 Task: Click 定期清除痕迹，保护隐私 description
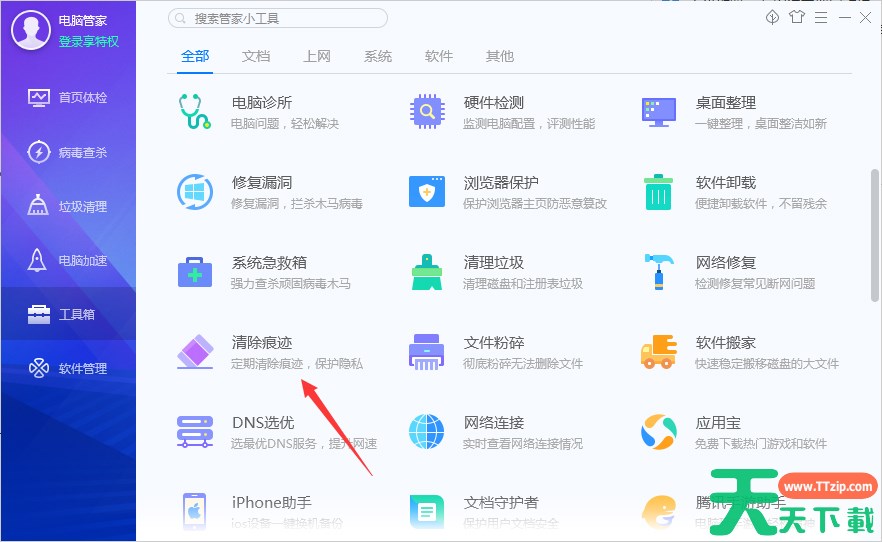click(x=297, y=364)
